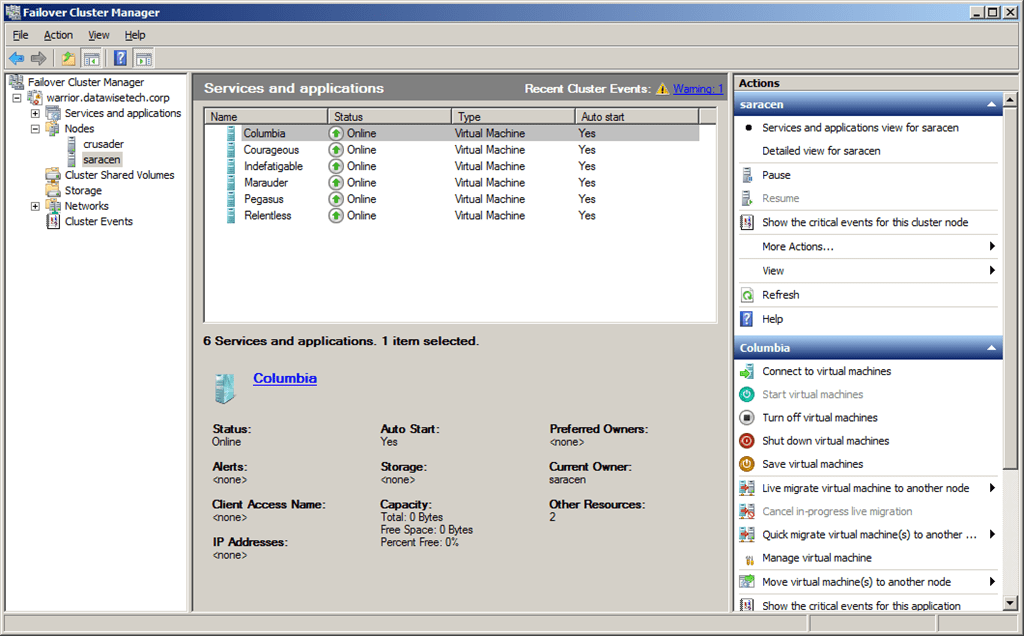Viewport: 1024px width, 636px height.
Task: Click the Forward arrow toolbar icon
Action: pos(39,59)
